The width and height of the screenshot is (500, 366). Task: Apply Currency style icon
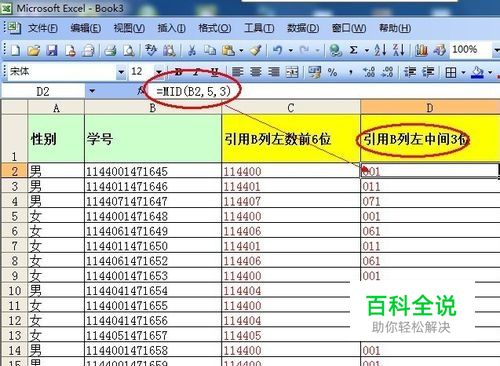click(314, 72)
